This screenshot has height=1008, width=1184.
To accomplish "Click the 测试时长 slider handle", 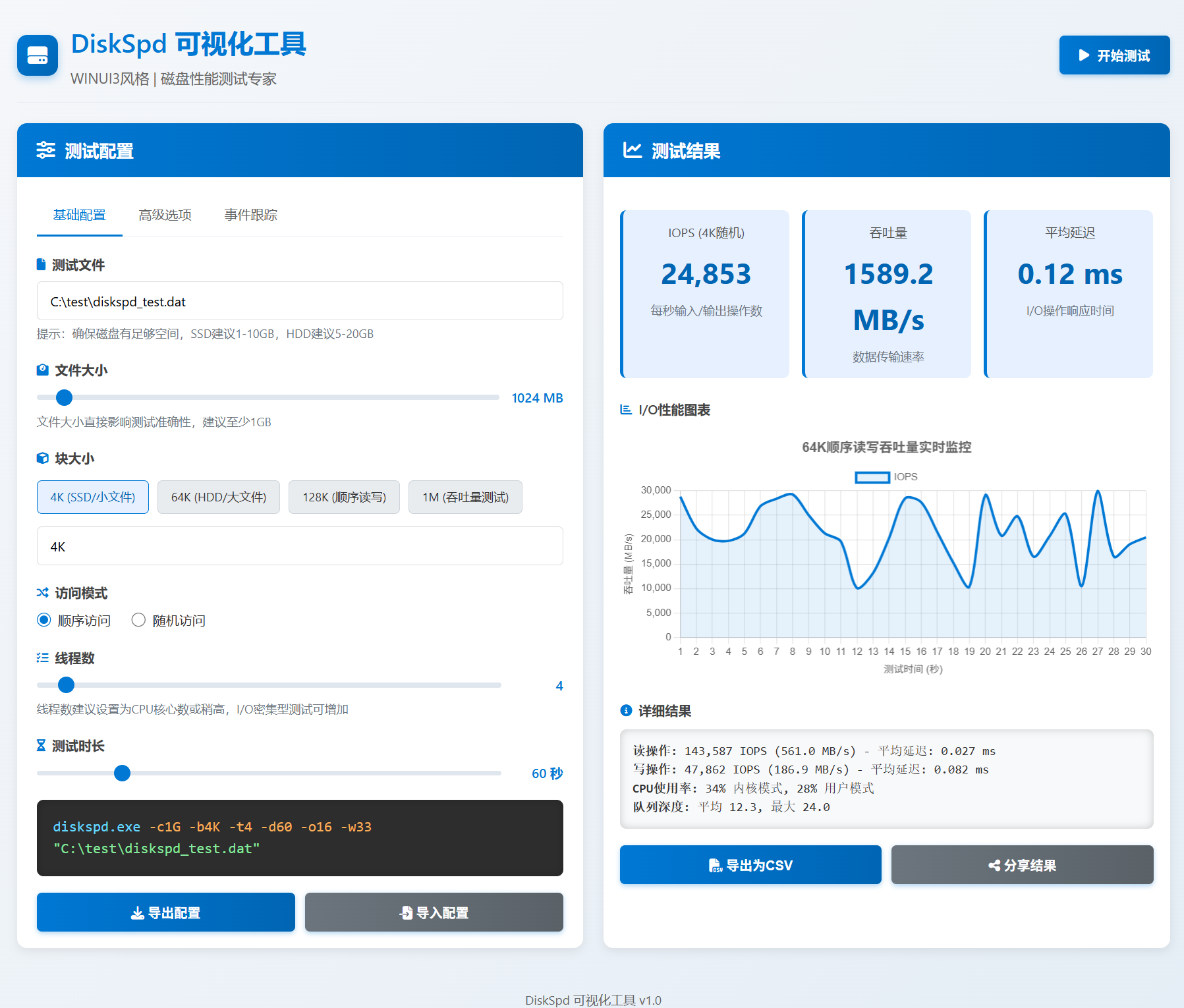I will pos(122,773).
